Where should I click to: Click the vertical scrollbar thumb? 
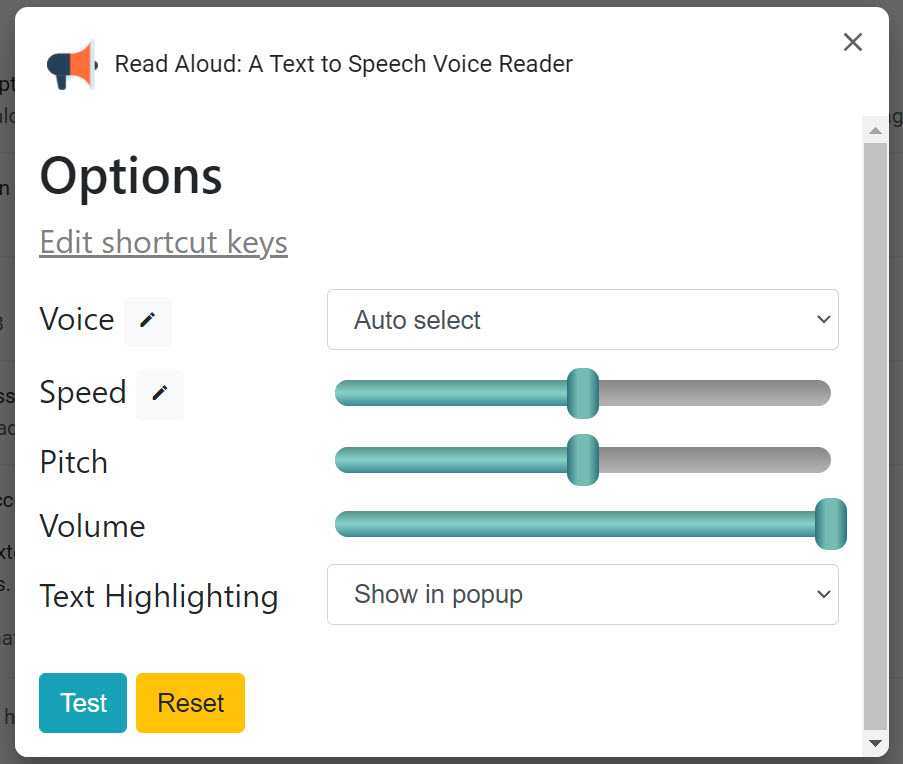coord(875,436)
